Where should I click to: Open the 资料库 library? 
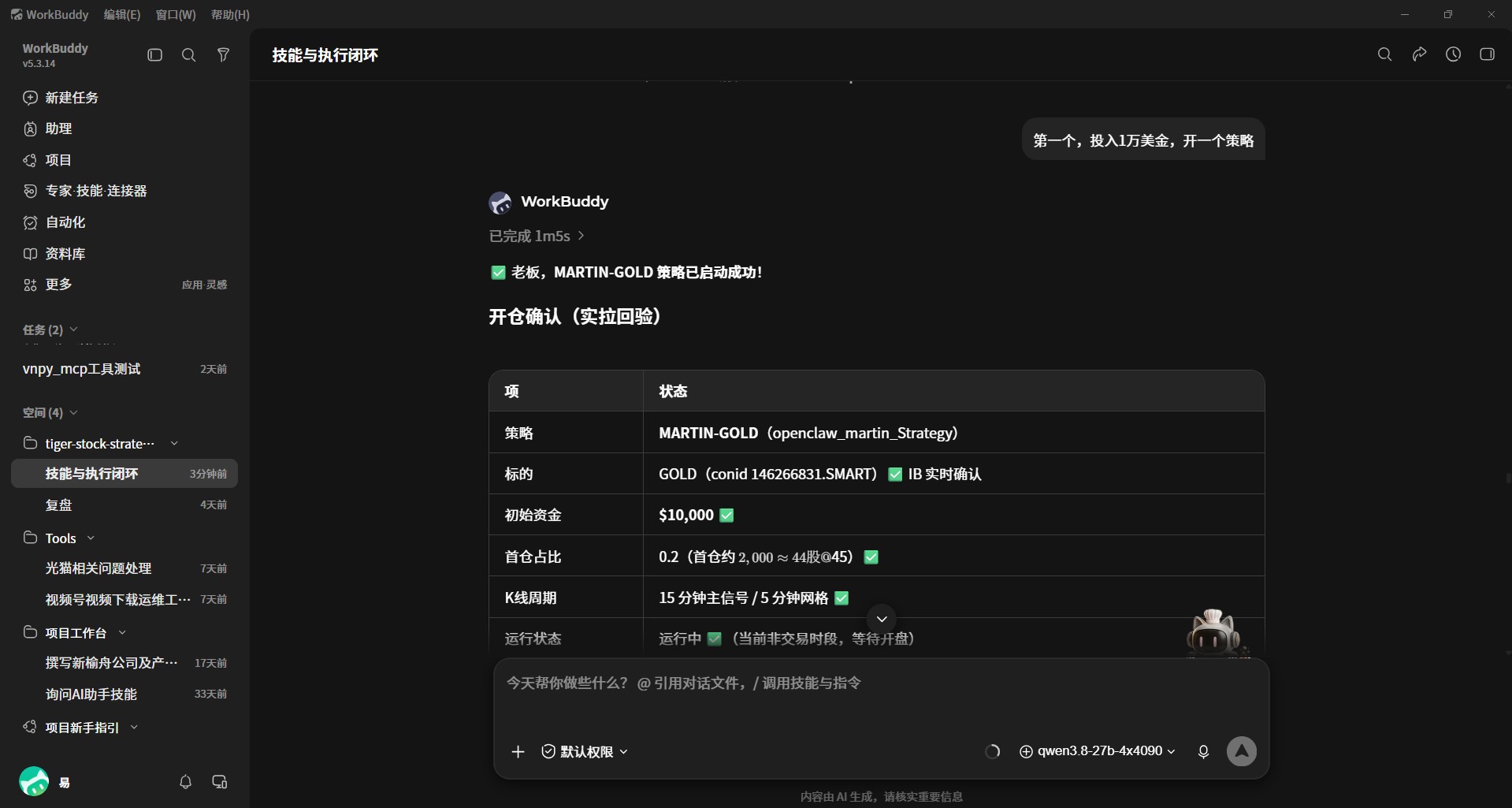(124, 254)
